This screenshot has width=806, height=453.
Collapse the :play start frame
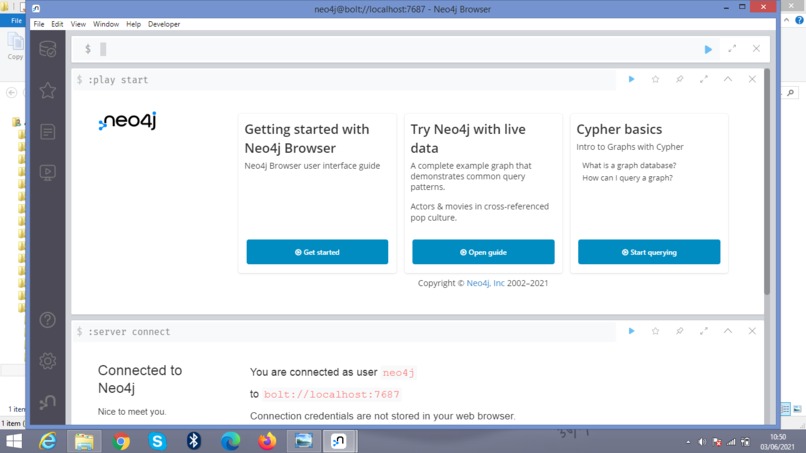point(728,79)
